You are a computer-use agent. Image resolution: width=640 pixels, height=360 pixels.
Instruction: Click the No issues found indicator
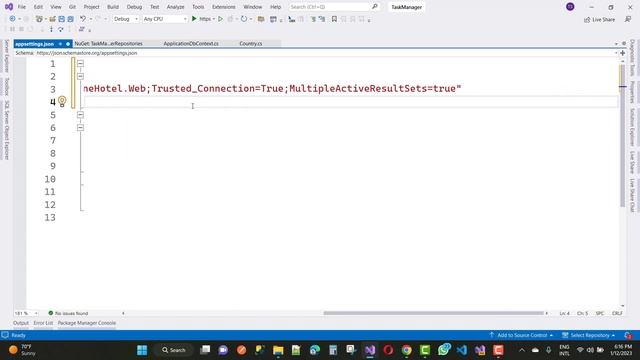point(68,313)
